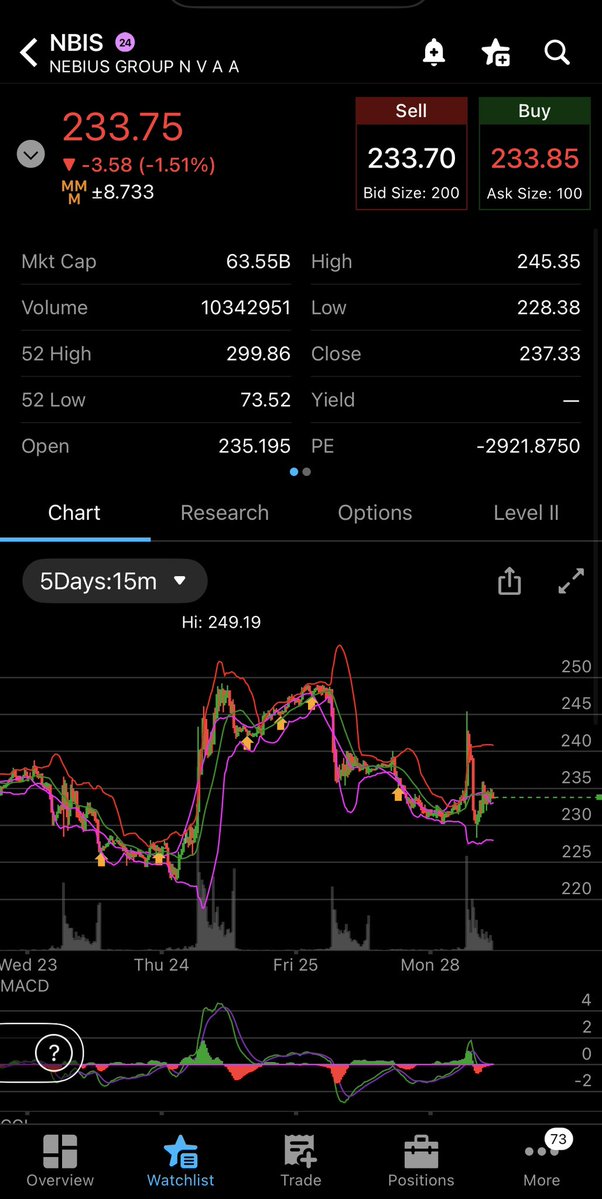Screen dimensions: 602x1199
Task: Switch to the Research tab
Action: [224, 512]
